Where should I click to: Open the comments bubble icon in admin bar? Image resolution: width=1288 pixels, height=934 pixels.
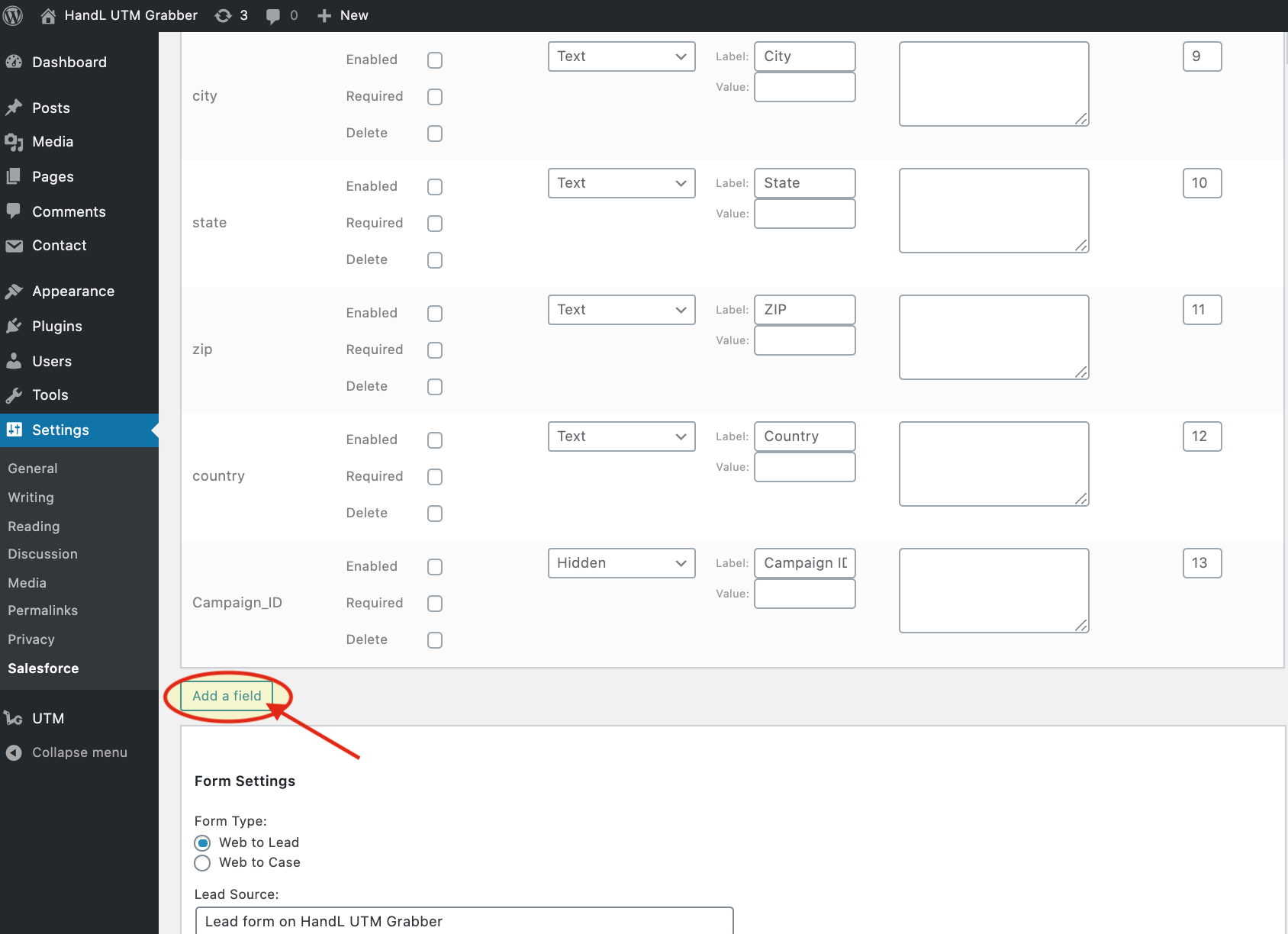coord(273,16)
